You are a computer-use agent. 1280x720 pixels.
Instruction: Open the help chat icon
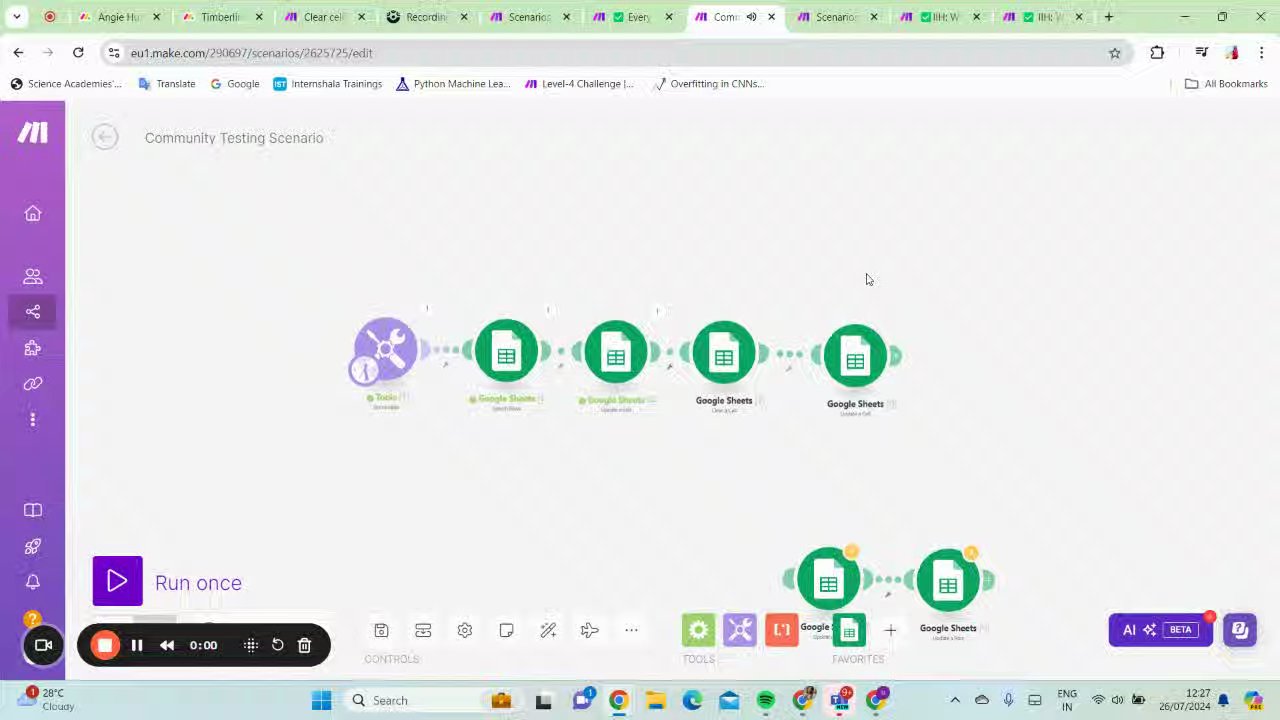pos(1240,630)
